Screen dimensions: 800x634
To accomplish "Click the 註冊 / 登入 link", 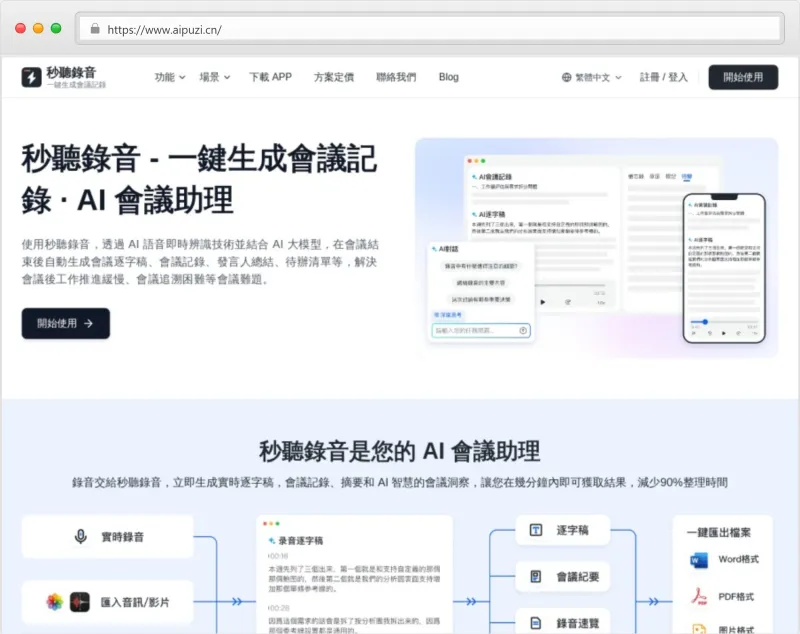I will (664, 76).
